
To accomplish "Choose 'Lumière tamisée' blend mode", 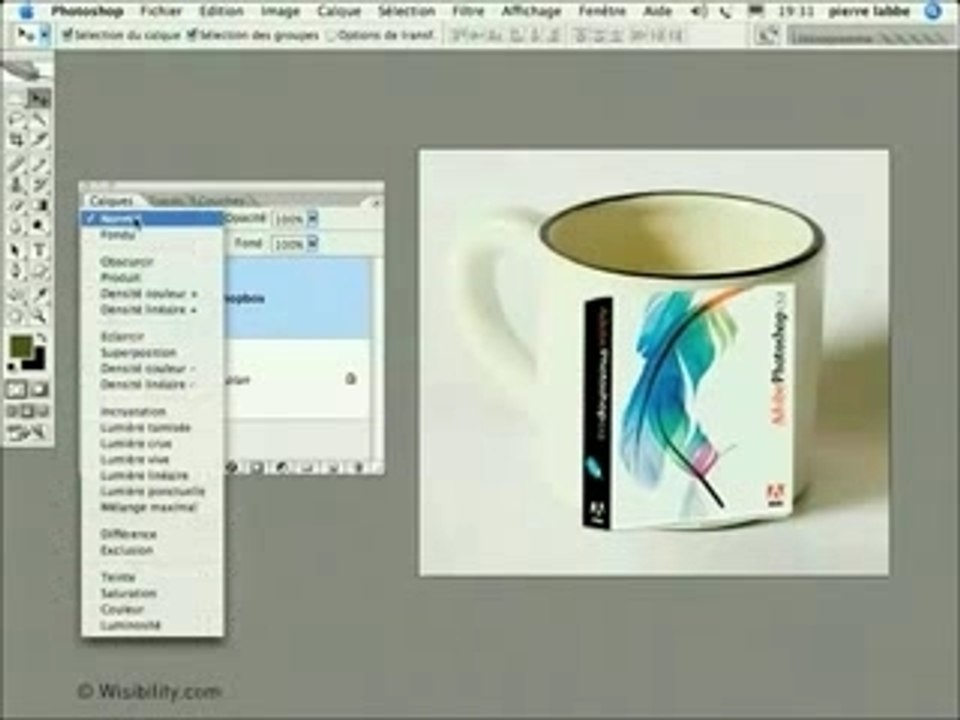I will point(152,427).
